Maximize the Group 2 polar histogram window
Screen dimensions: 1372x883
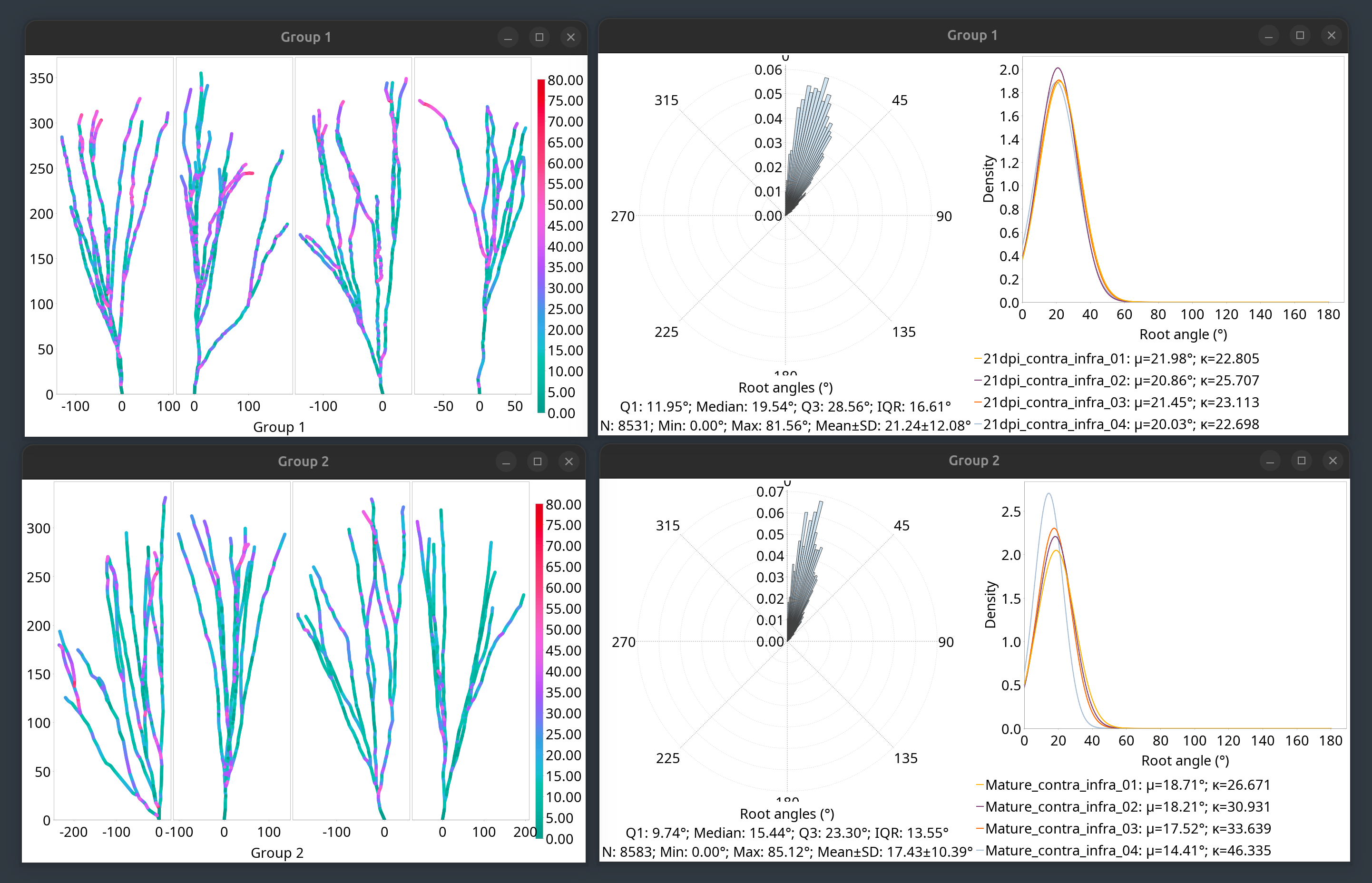click(x=1301, y=461)
